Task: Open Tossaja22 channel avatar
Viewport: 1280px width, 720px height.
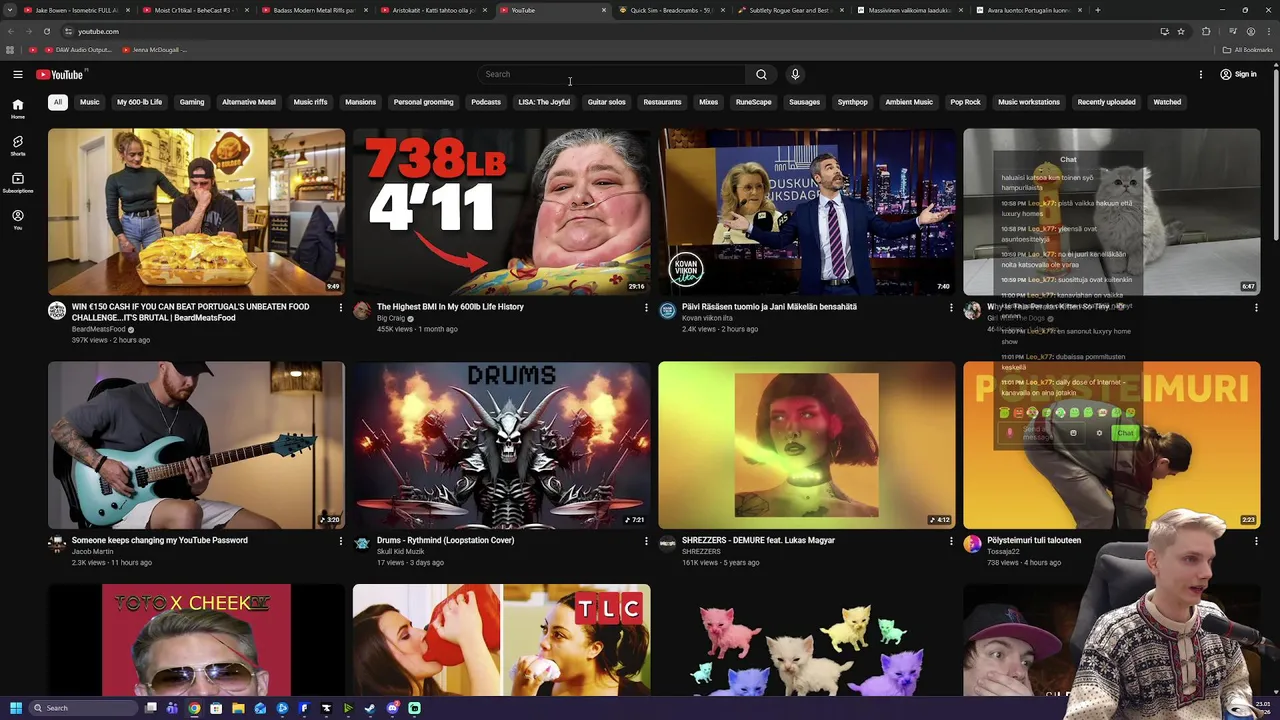Action: [x=972, y=544]
